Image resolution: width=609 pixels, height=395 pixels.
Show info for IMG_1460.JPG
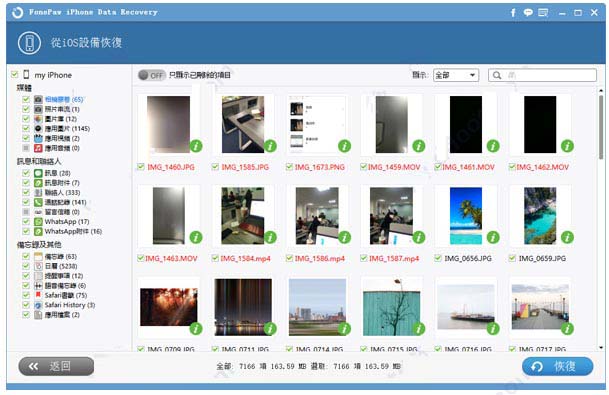tap(196, 146)
